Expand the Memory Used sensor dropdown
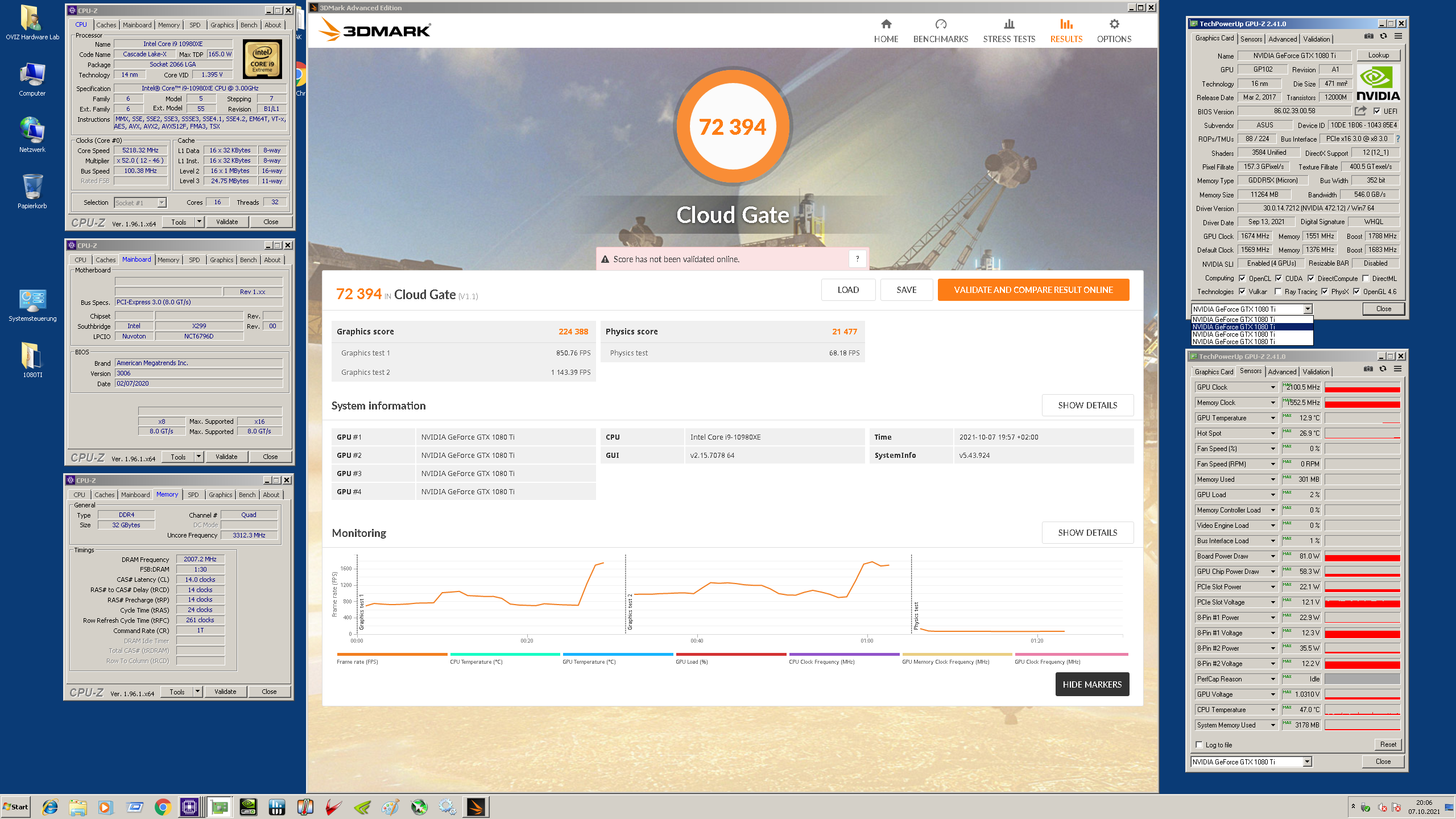 click(x=1273, y=479)
